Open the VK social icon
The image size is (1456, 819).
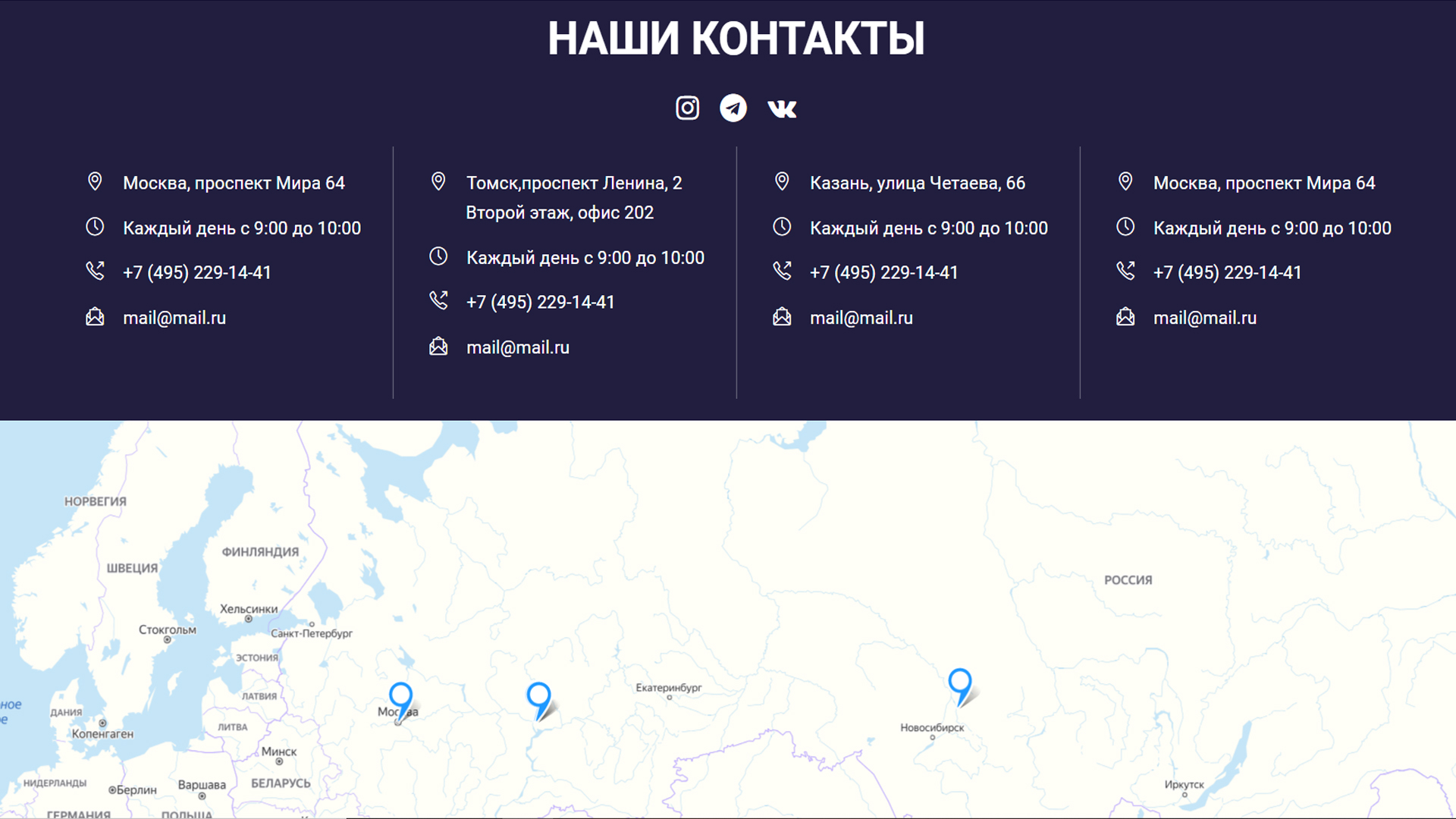(782, 108)
